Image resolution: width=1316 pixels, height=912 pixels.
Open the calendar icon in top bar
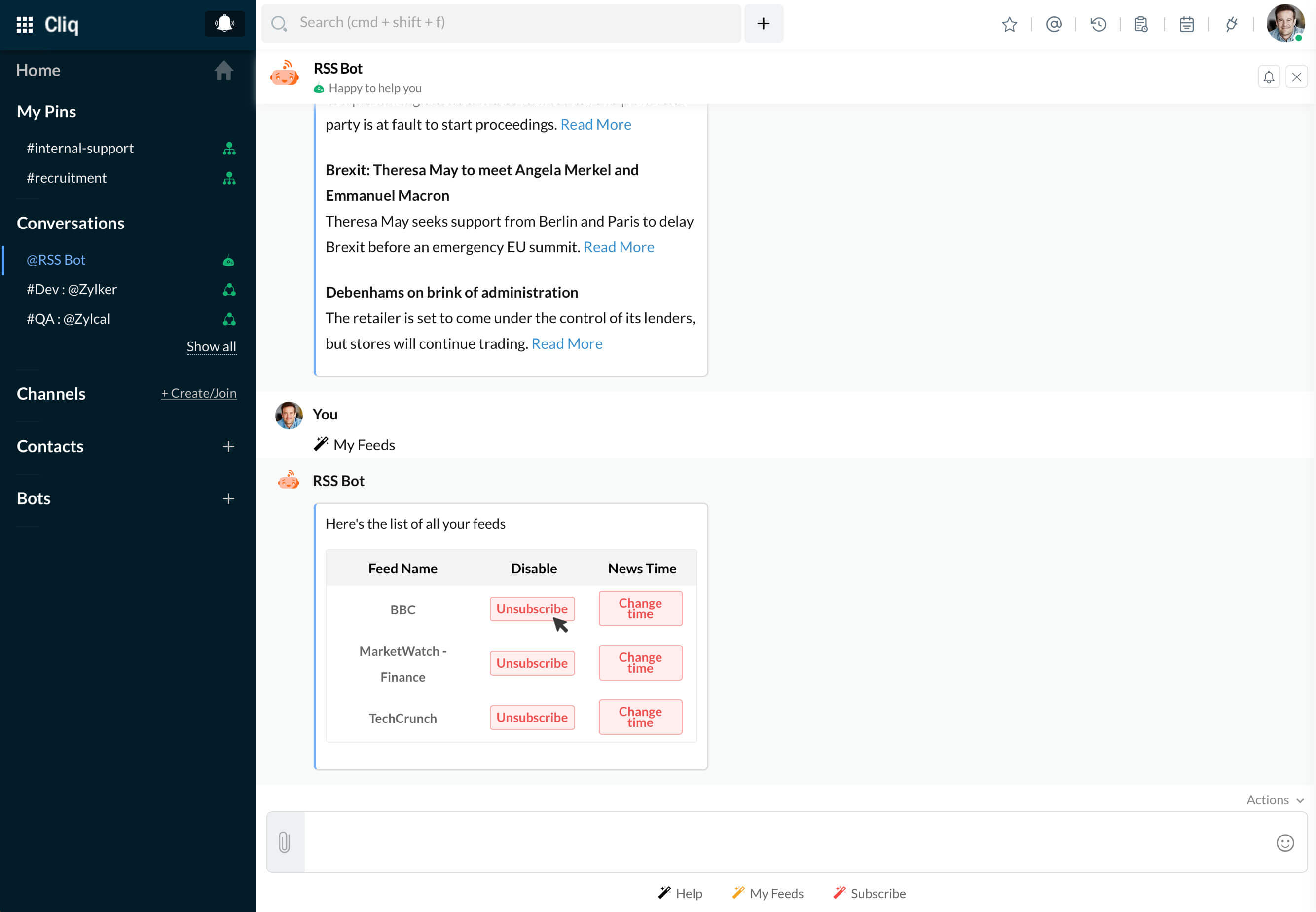(1186, 24)
